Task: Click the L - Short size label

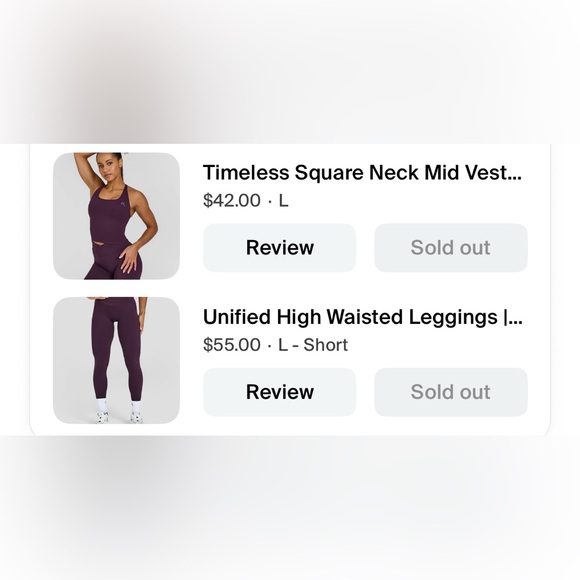Action: tap(313, 345)
